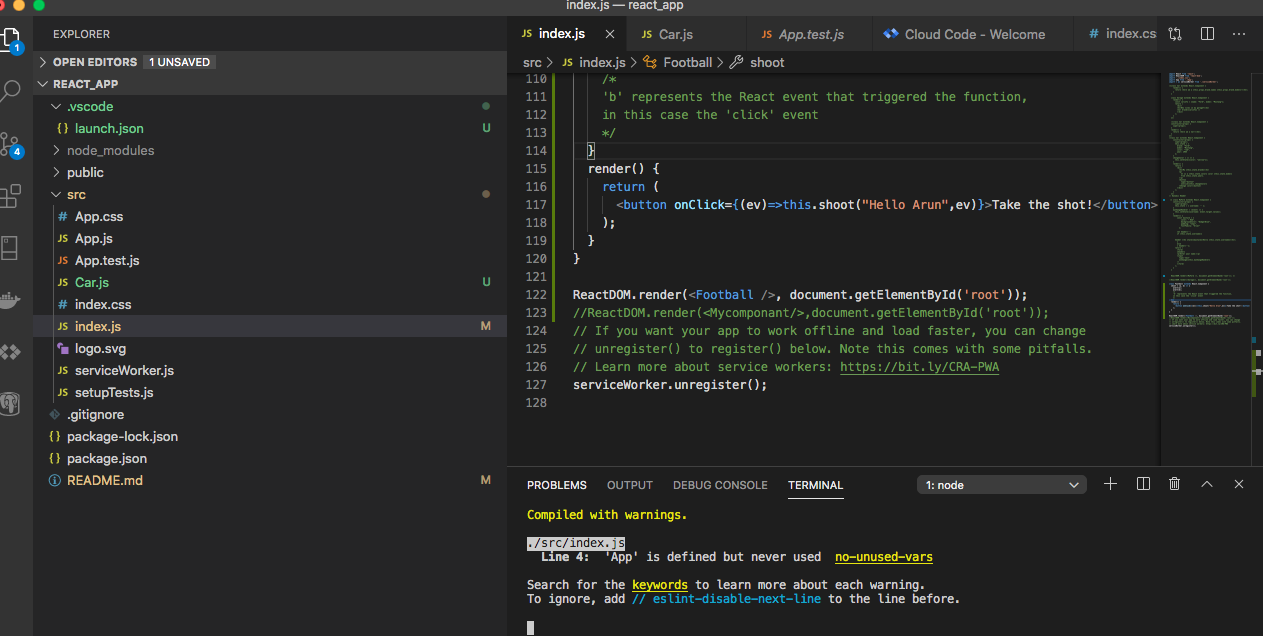Create a new terminal with plus icon
The image size is (1263, 636).
[x=1110, y=484]
